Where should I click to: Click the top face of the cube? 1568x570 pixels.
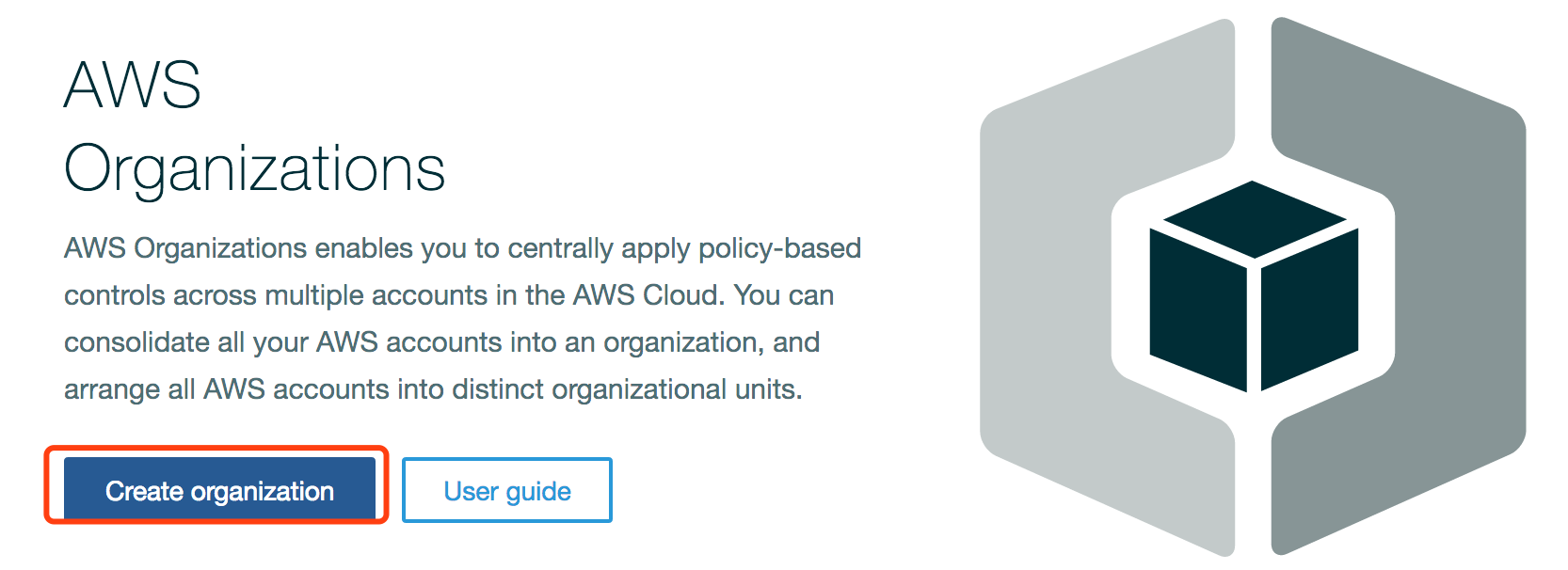(1254, 219)
